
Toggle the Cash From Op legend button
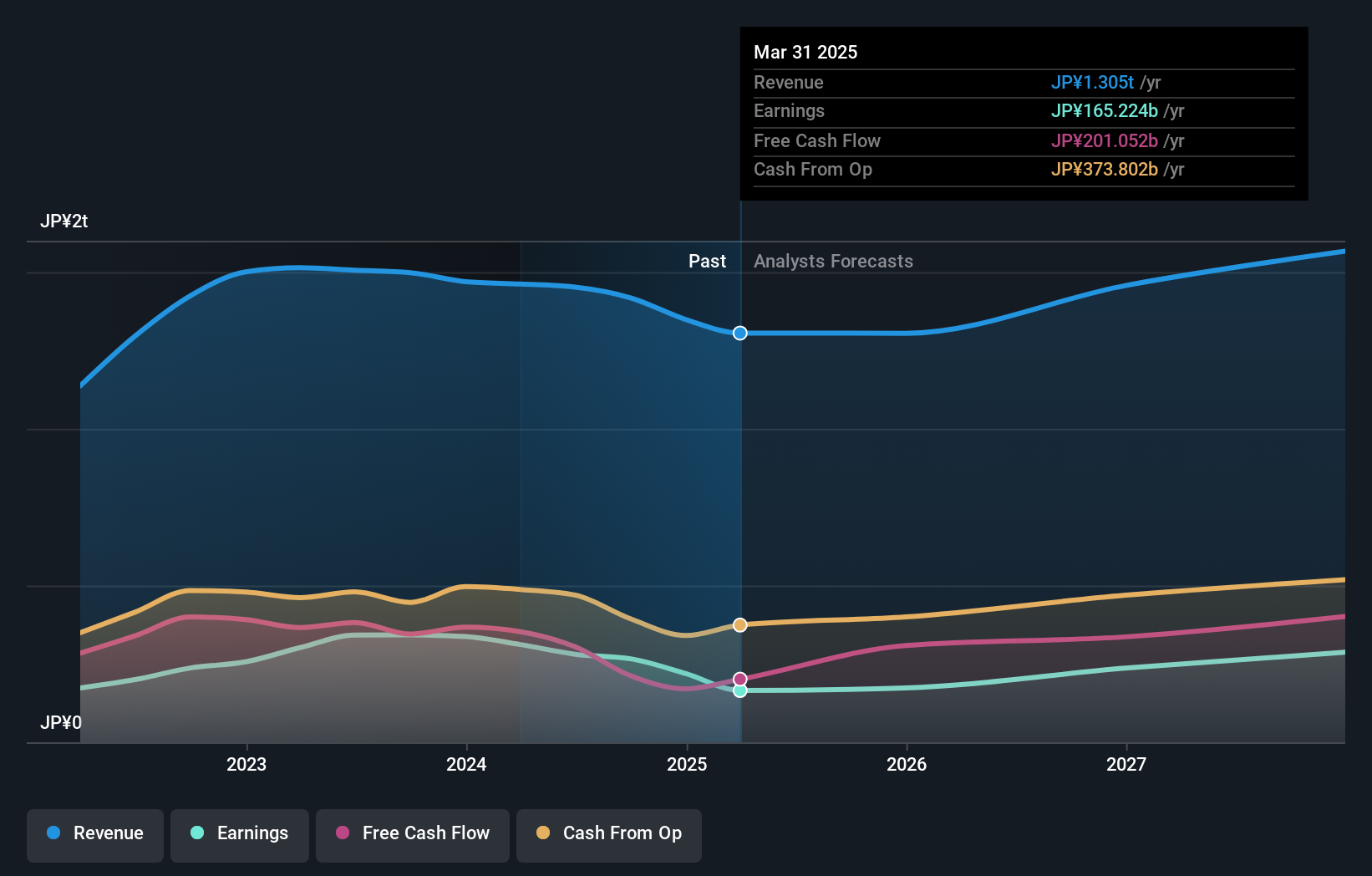click(x=609, y=835)
